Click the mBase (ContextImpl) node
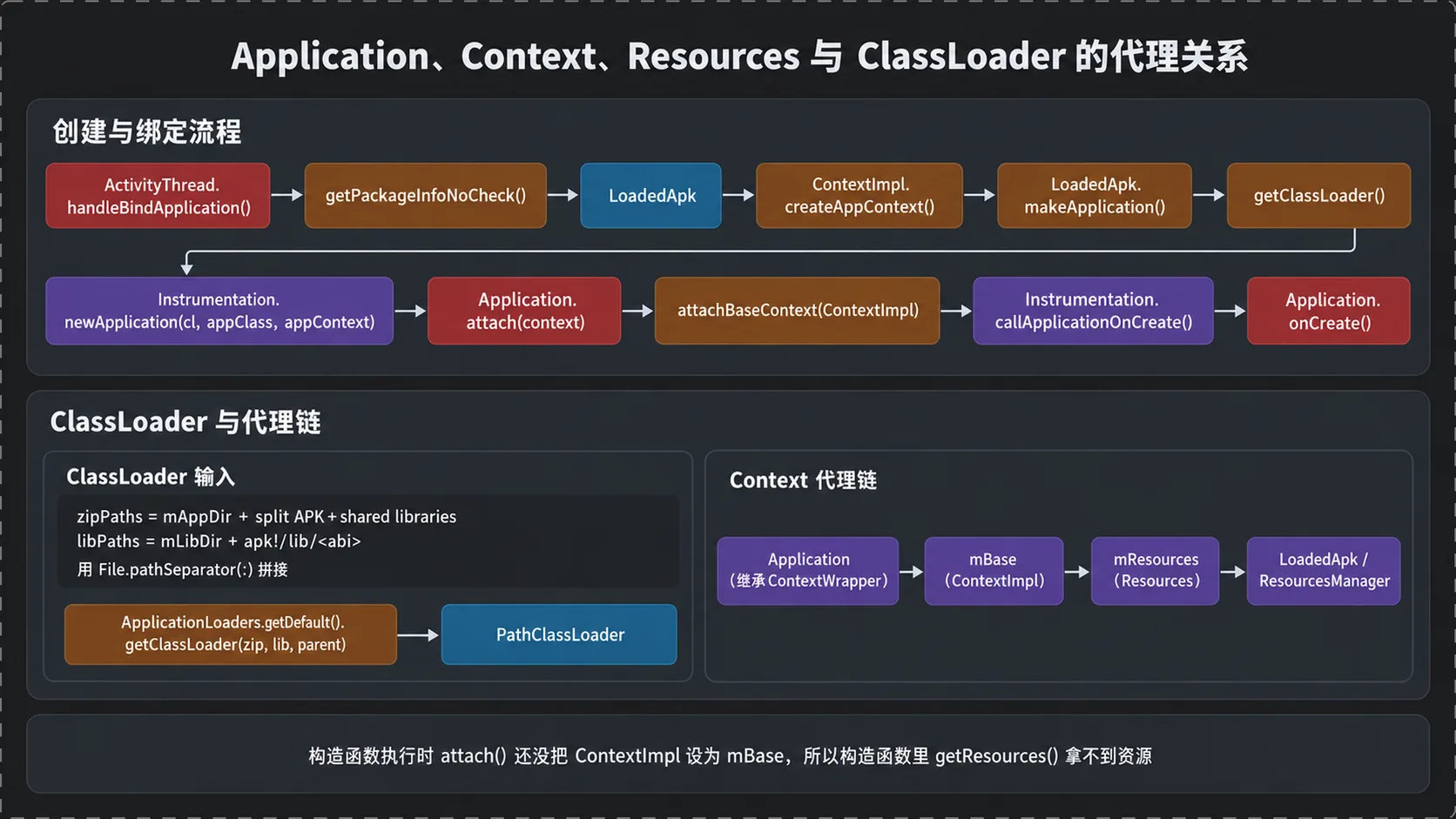The image size is (1456, 819). coord(994,571)
